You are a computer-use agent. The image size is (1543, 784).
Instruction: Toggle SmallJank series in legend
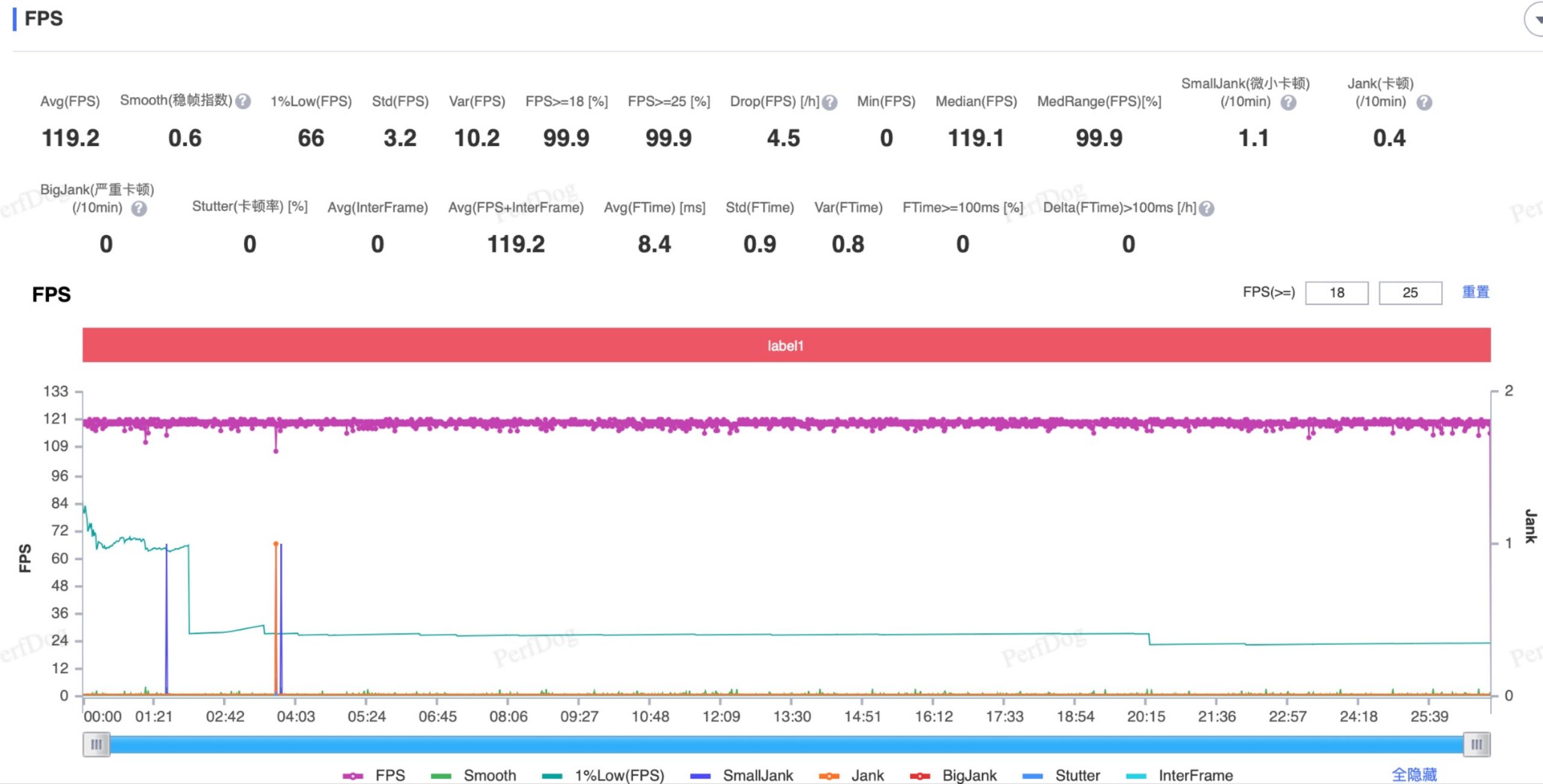pyautogui.click(x=742, y=775)
